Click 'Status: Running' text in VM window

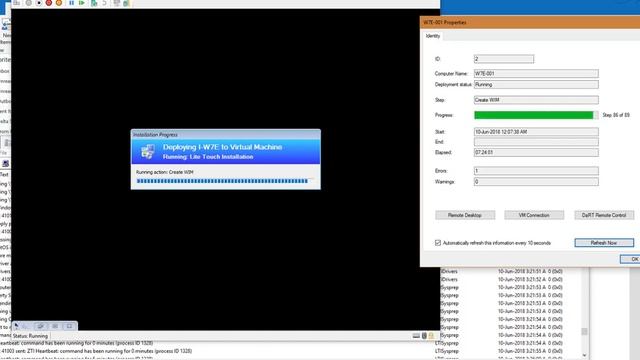(x=30, y=336)
